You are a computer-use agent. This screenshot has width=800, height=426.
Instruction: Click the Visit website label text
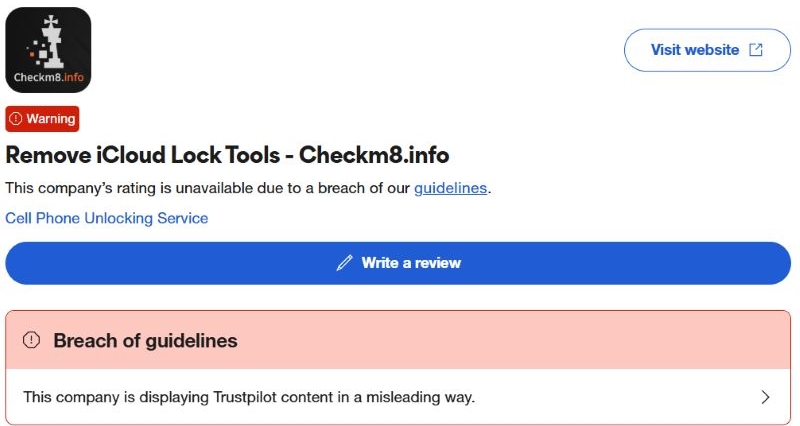point(695,50)
